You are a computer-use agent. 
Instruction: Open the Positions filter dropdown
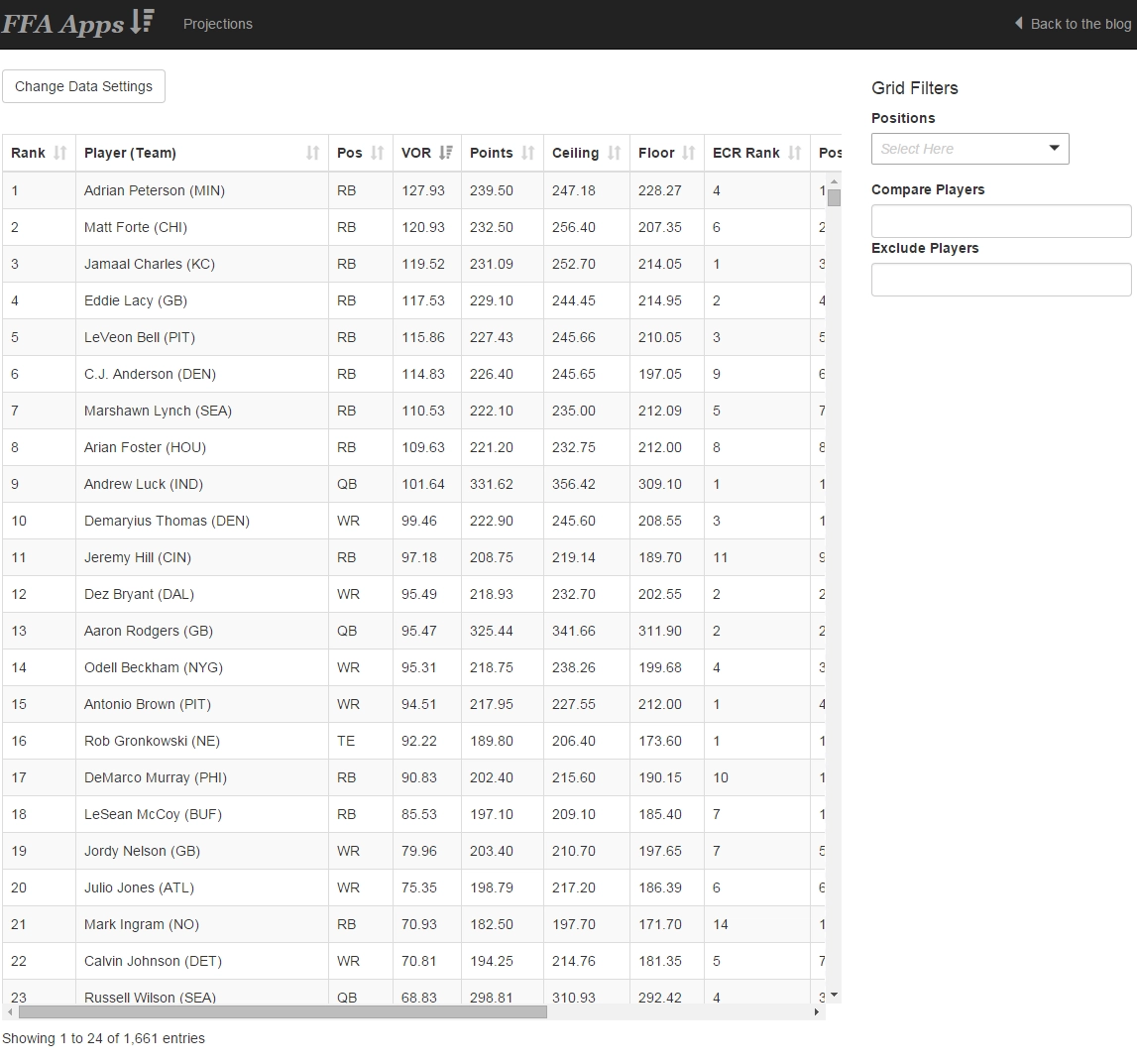click(969, 149)
